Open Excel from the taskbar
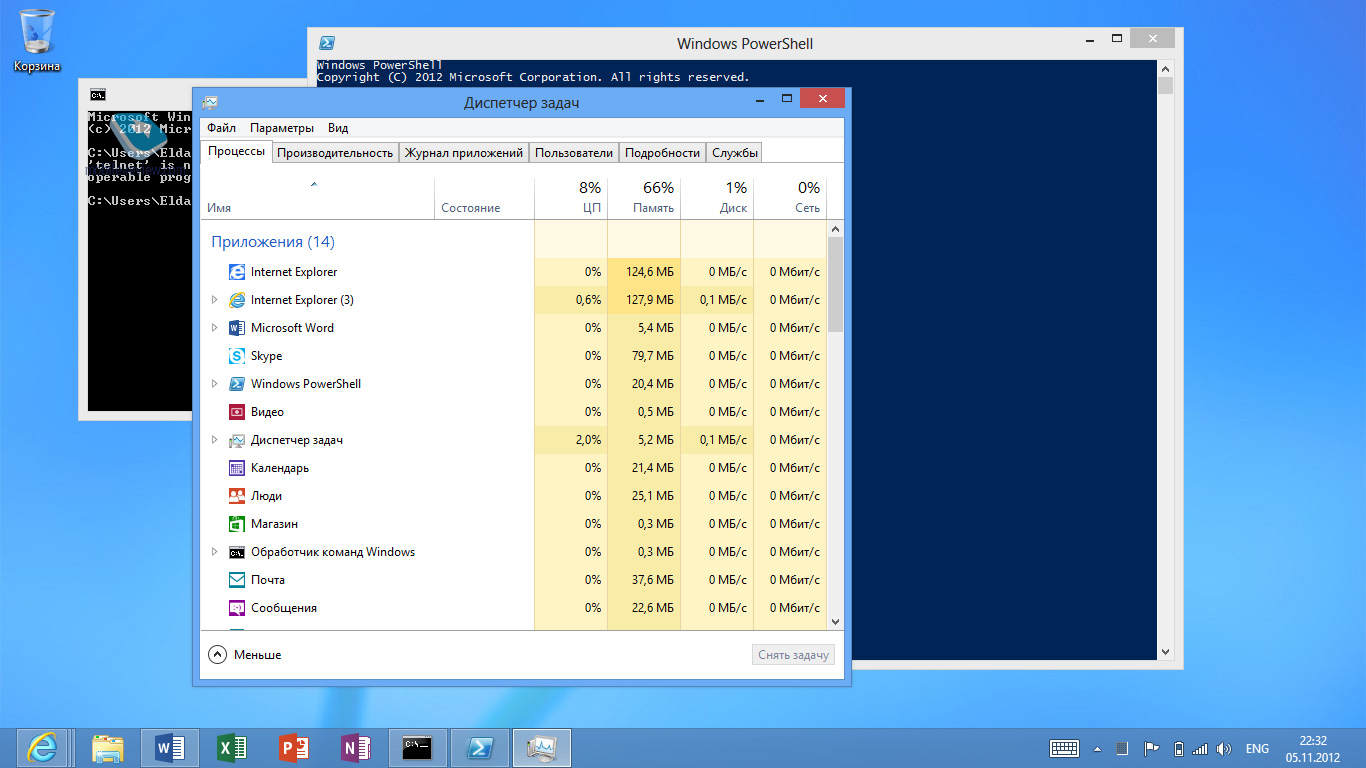Viewport: 1366px width, 768px height. click(x=232, y=748)
